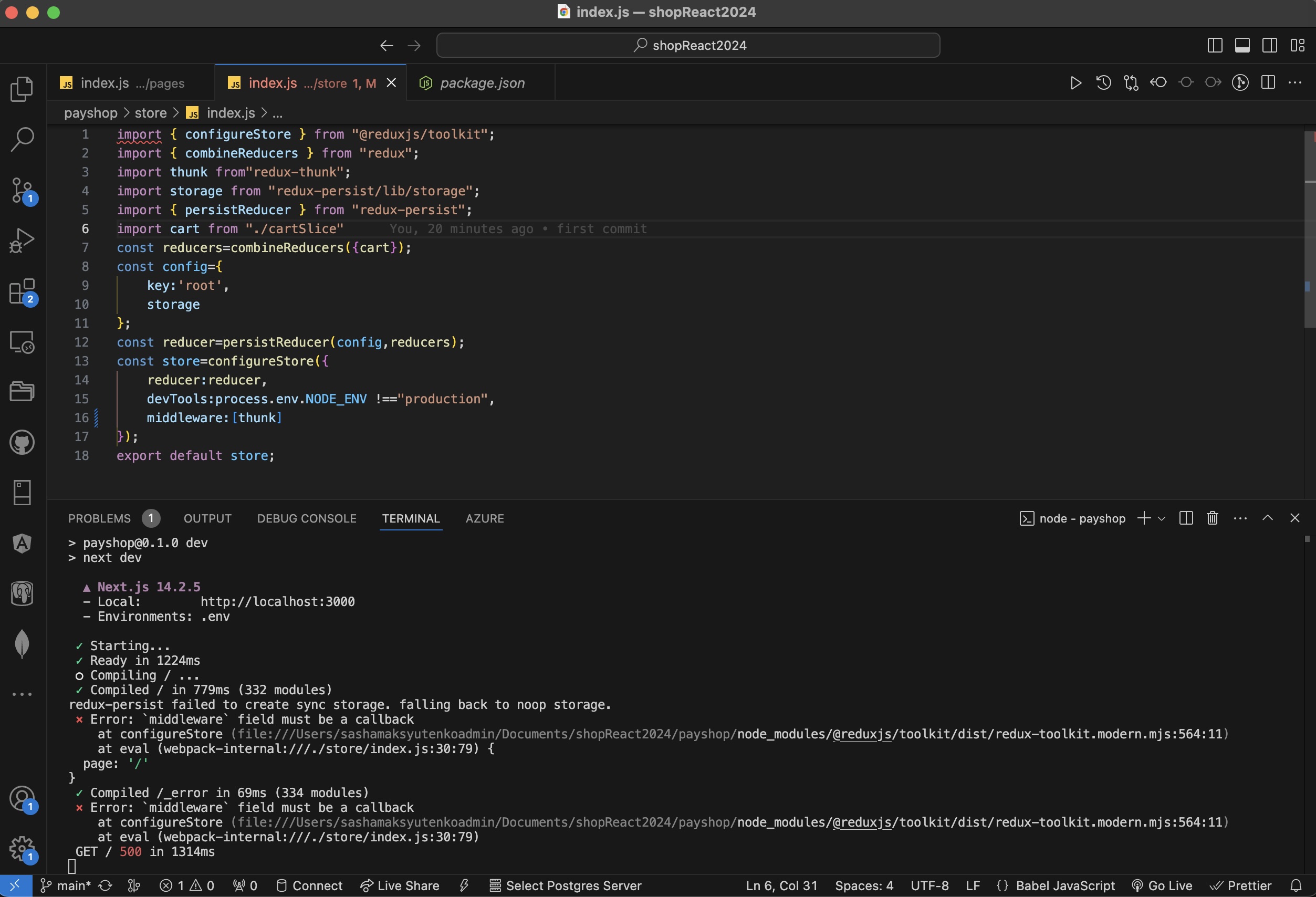Open the MongoDB leaf icon view
The image size is (1316, 897).
pyautogui.click(x=22, y=644)
